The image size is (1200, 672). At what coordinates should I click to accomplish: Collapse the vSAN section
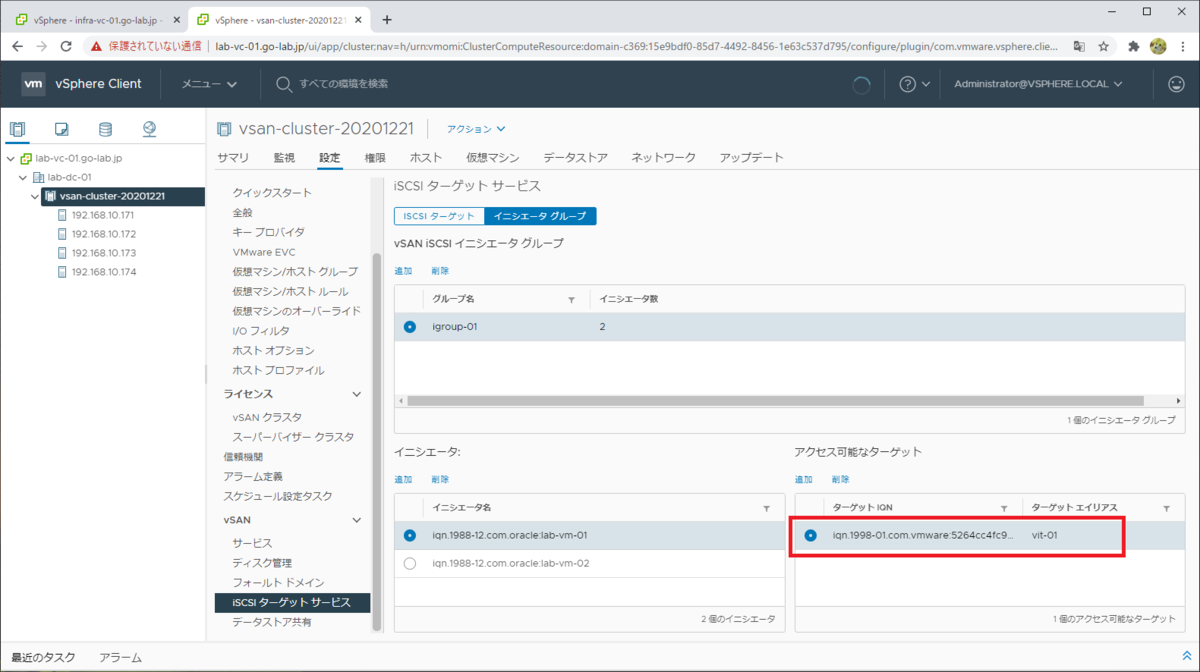point(357,520)
